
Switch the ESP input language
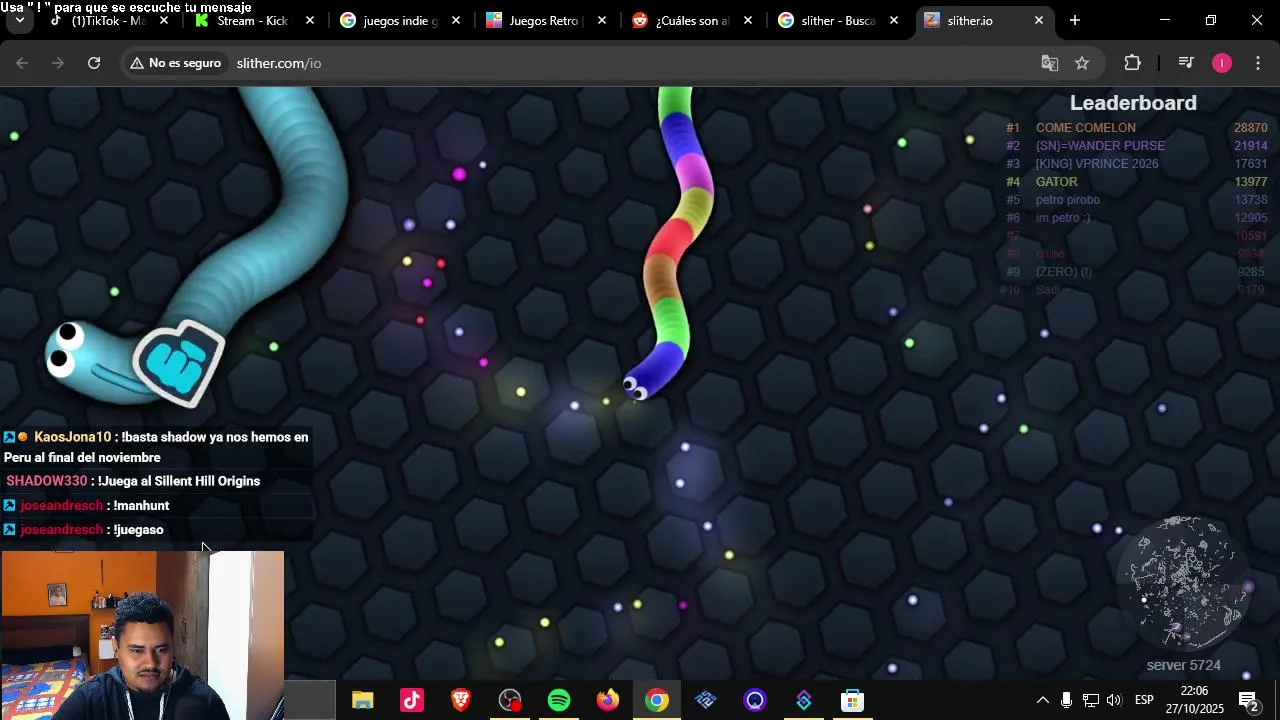click(1145, 700)
